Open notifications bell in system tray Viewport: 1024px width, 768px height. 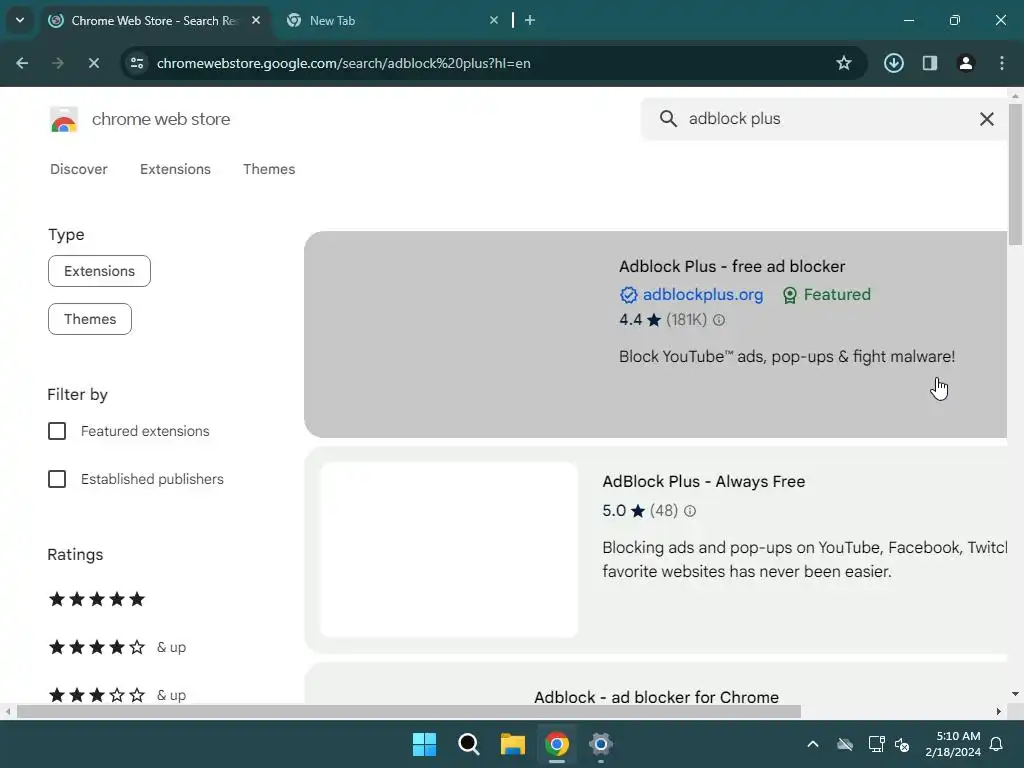coord(997,744)
